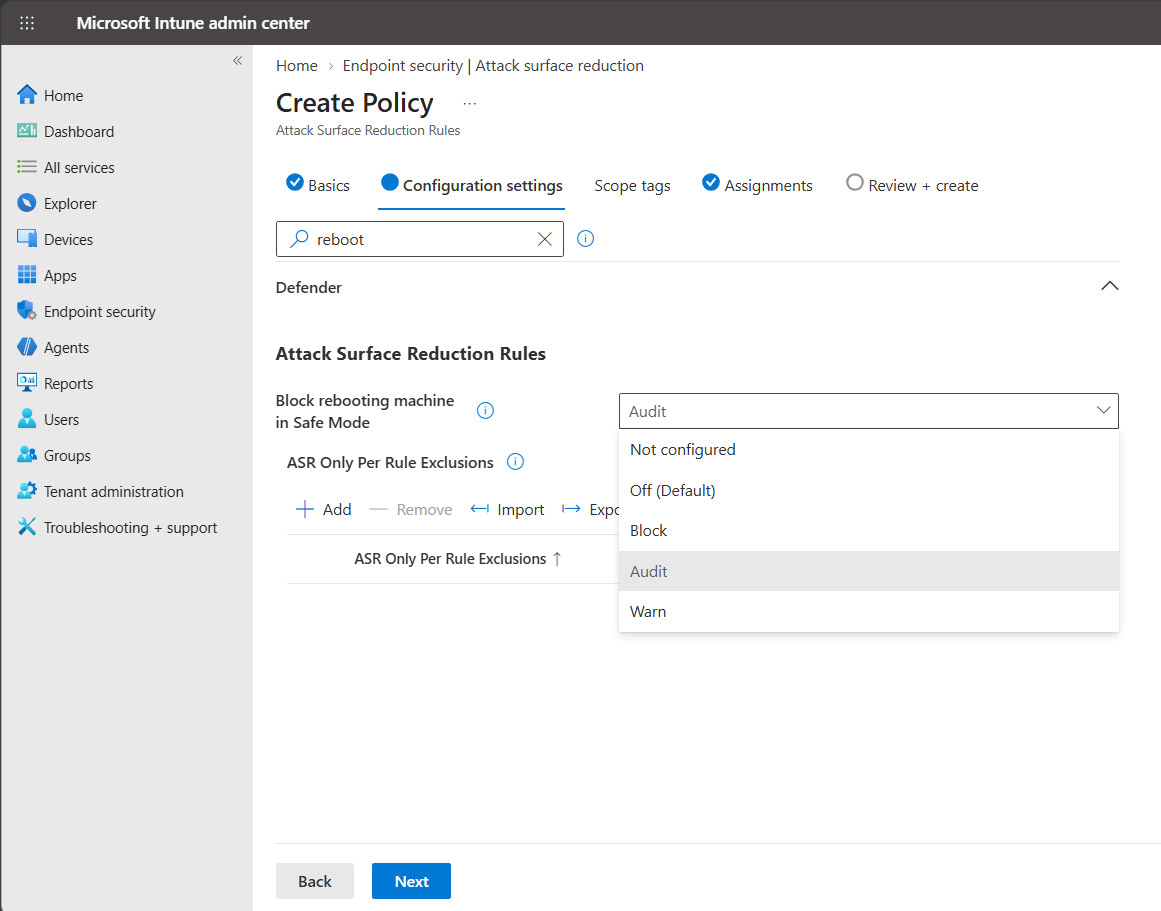Viewport: 1161px width, 911px height.
Task: Open Devices in navigation
Action: [68, 239]
